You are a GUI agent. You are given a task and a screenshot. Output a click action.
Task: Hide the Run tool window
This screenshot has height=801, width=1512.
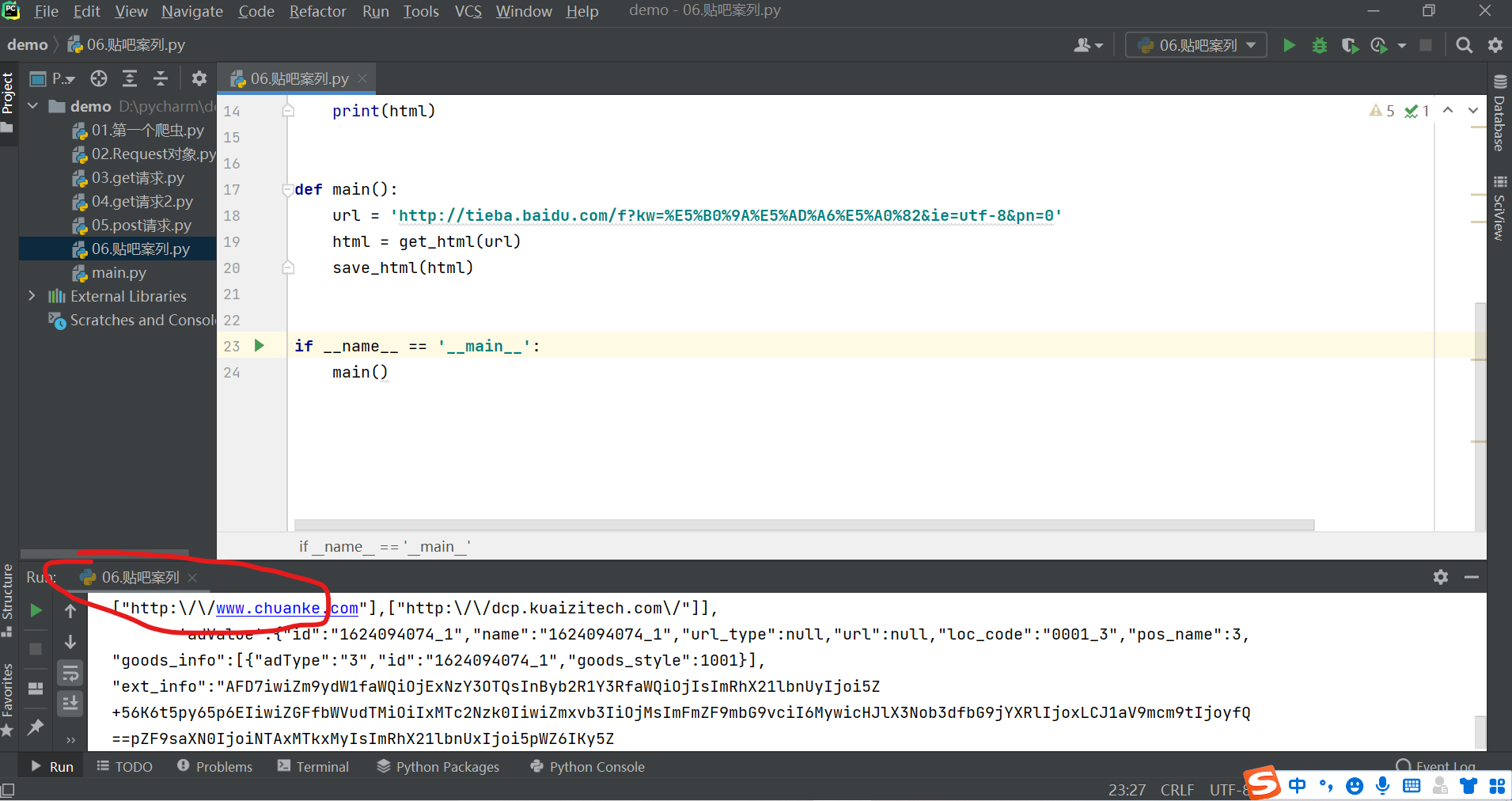point(1472,577)
